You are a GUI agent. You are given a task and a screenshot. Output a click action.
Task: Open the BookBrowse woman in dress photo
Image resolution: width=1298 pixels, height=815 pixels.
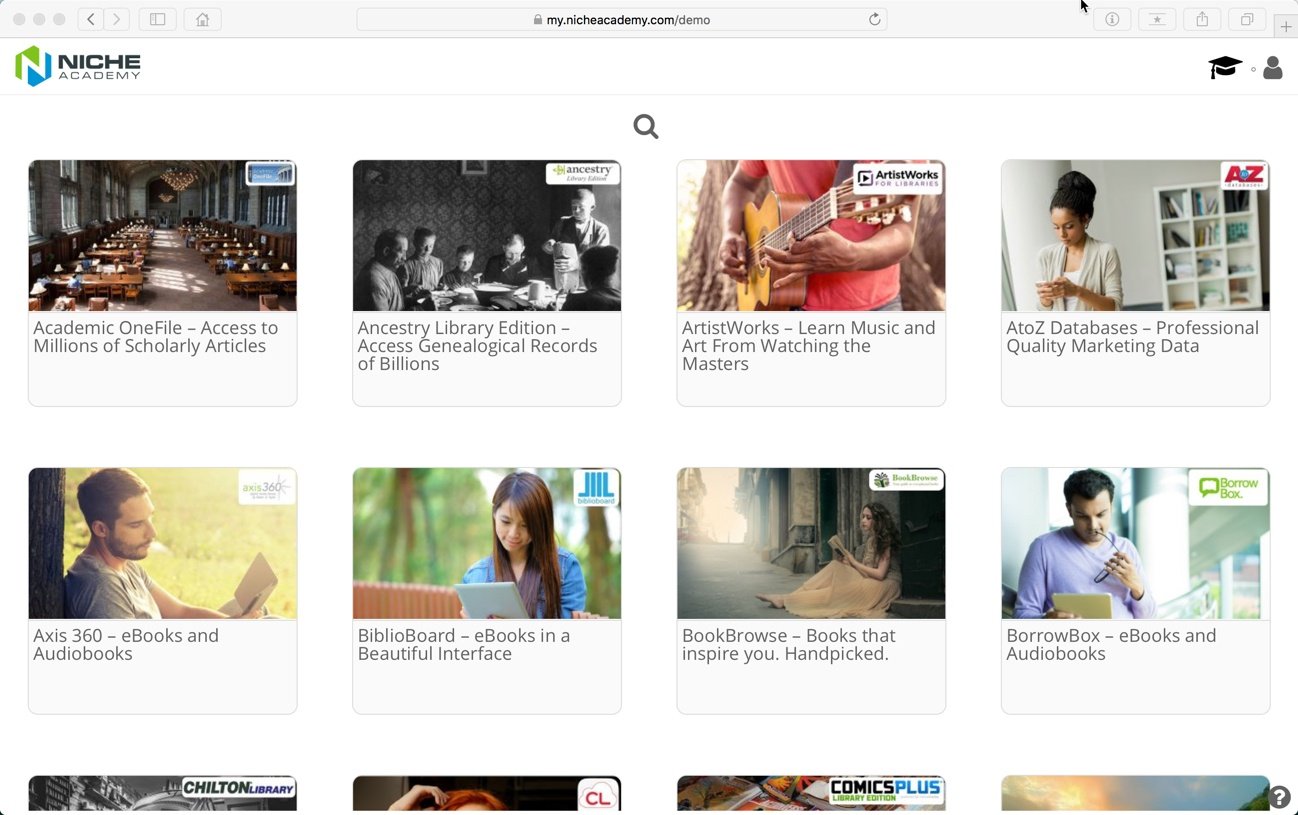click(x=811, y=544)
